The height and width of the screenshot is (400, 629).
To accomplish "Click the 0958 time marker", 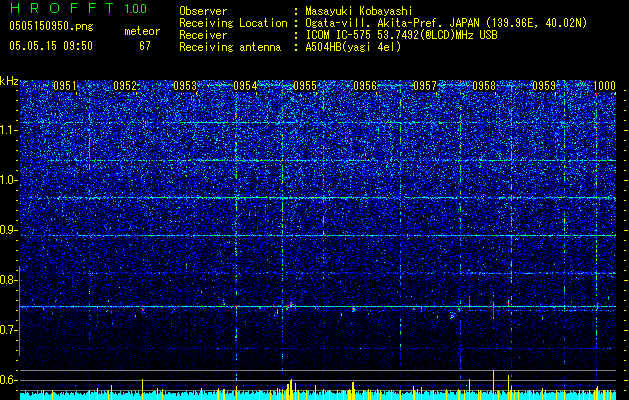I will point(484,86).
